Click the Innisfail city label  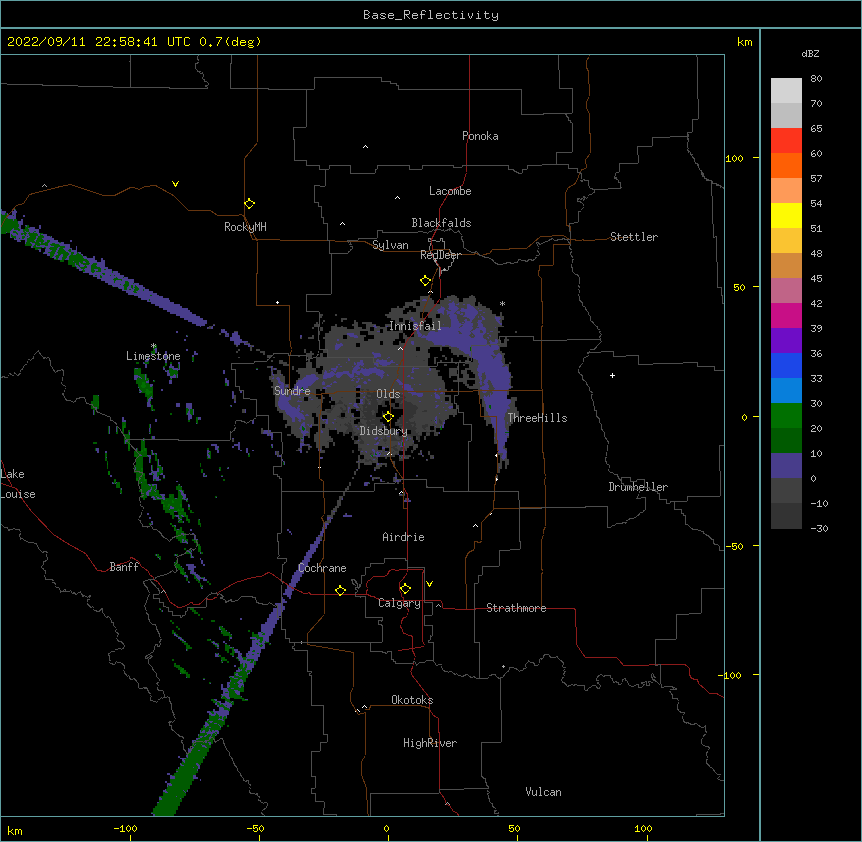pos(415,326)
